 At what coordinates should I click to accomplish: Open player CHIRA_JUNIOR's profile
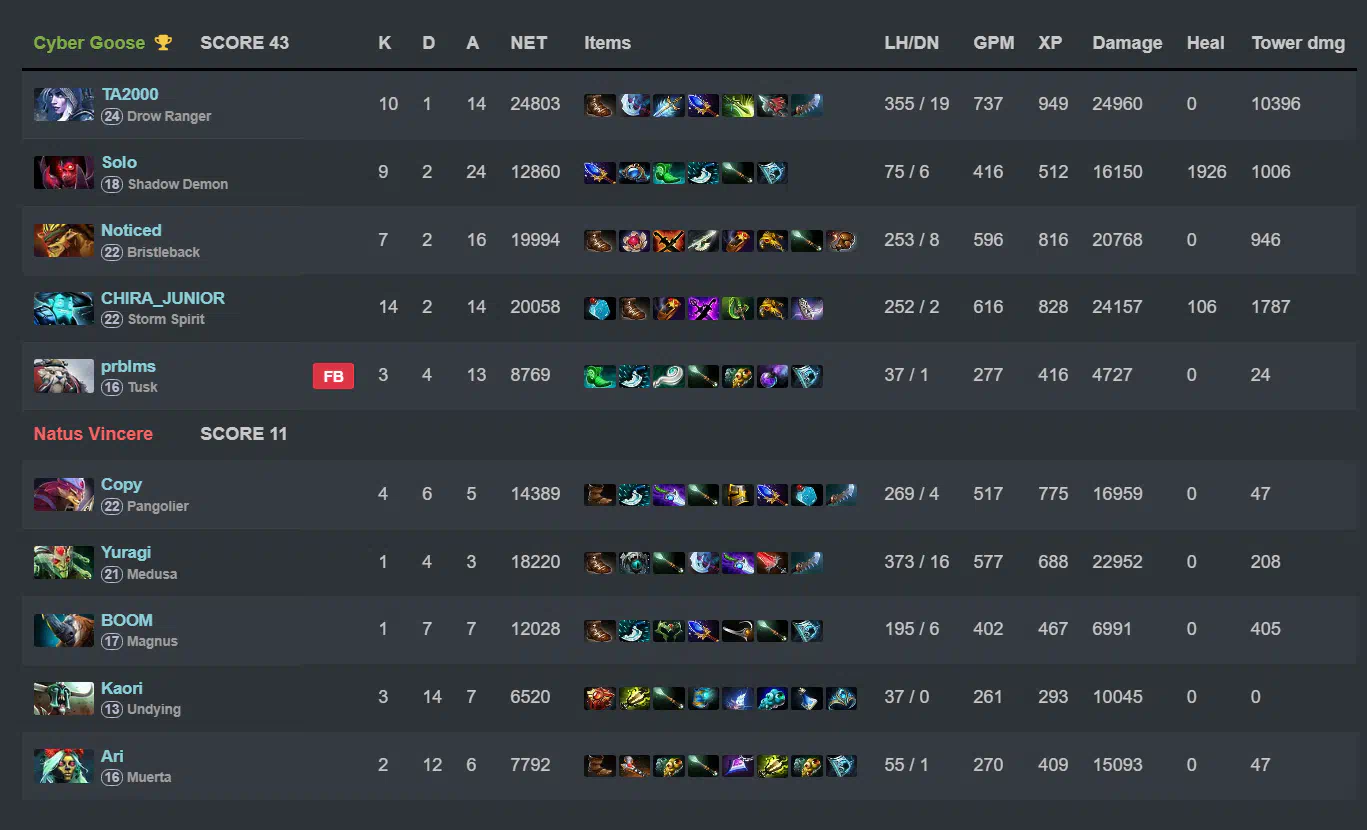163,298
